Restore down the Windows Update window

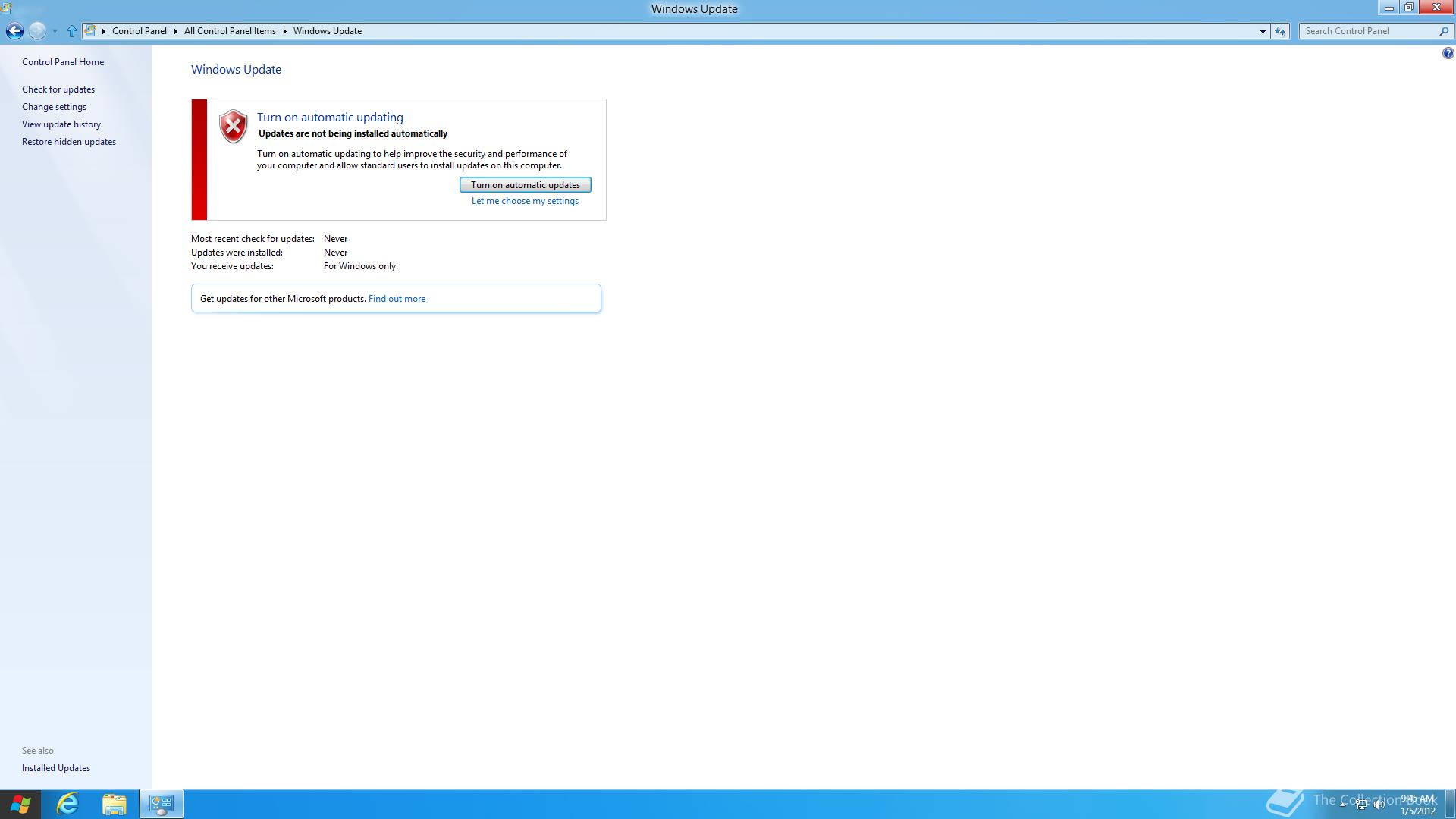tap(1408, 8)
